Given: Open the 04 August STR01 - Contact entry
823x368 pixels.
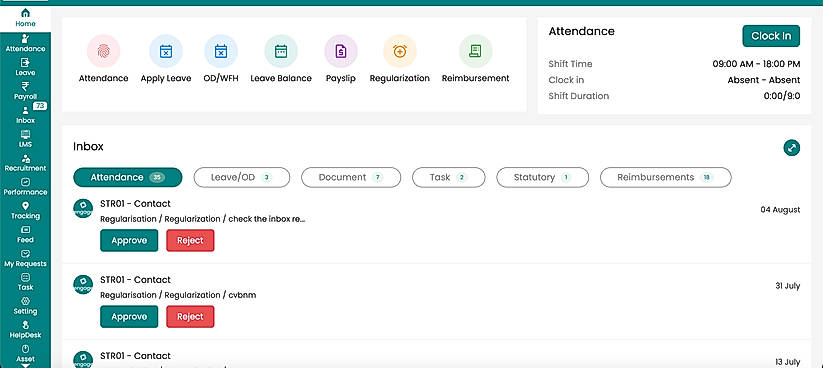Looking at the screenshot, I should click(135, 204).
